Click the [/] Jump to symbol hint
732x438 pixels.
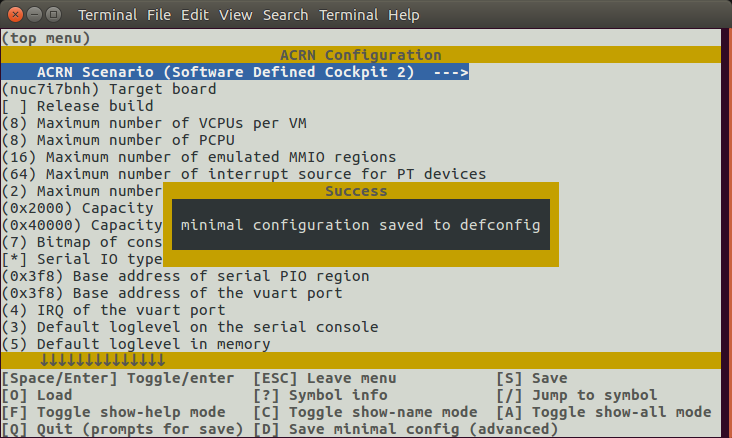(577, 395)
